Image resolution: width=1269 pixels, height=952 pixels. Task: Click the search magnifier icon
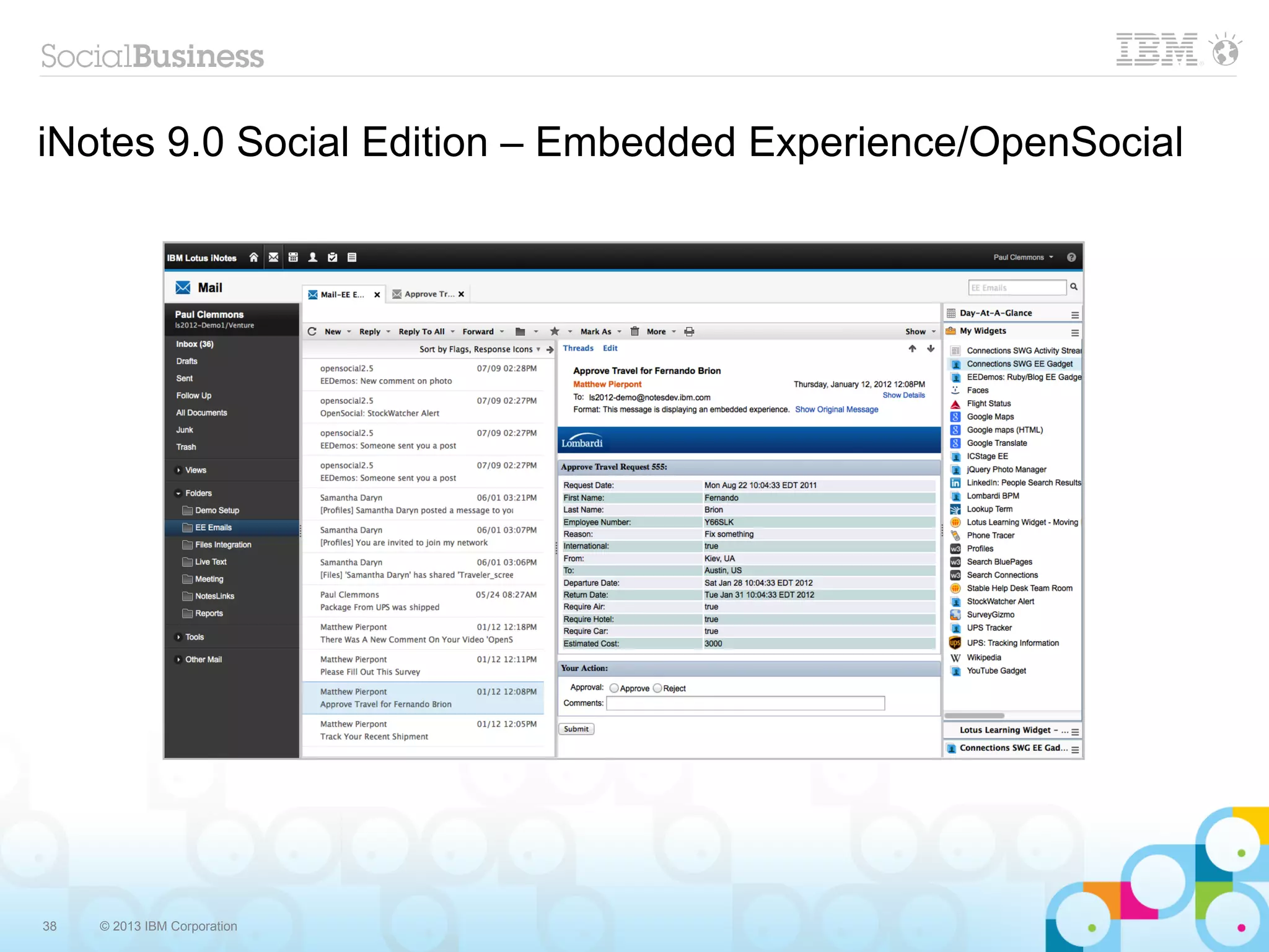(x=1074, y=287)
